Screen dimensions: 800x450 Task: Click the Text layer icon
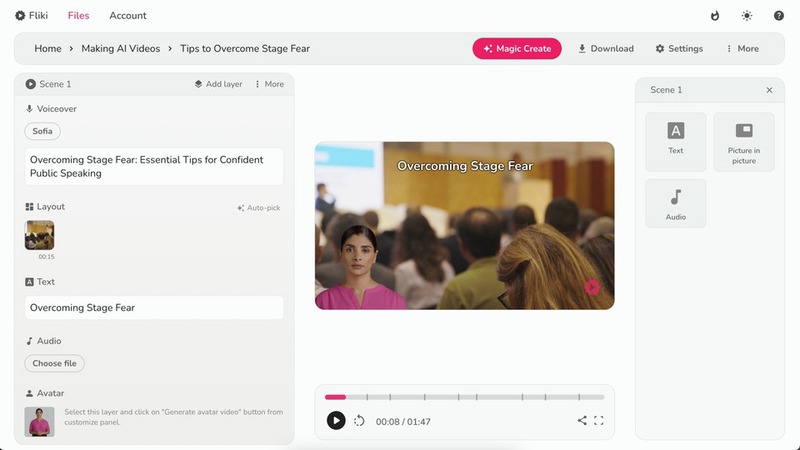(29, 282)
